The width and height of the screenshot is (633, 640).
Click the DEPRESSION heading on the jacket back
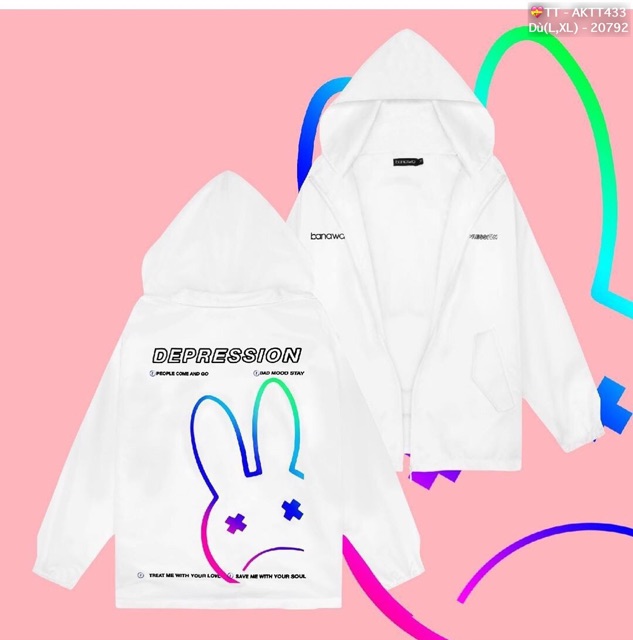[x=227, y=356]
